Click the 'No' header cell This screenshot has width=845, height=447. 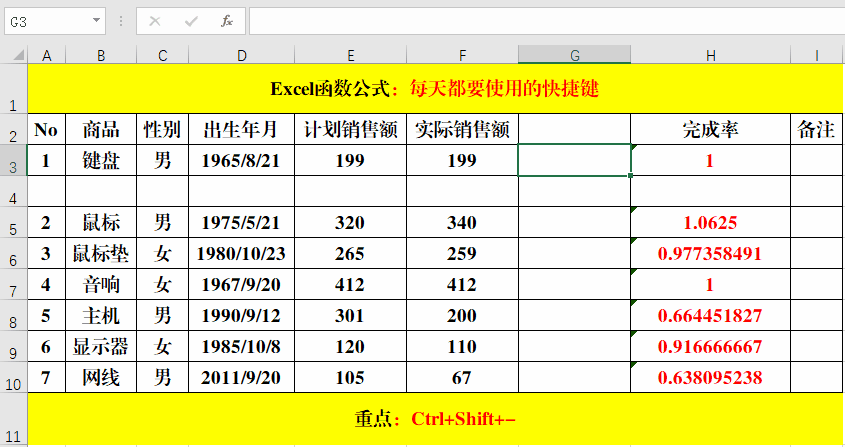click(46, 129)
